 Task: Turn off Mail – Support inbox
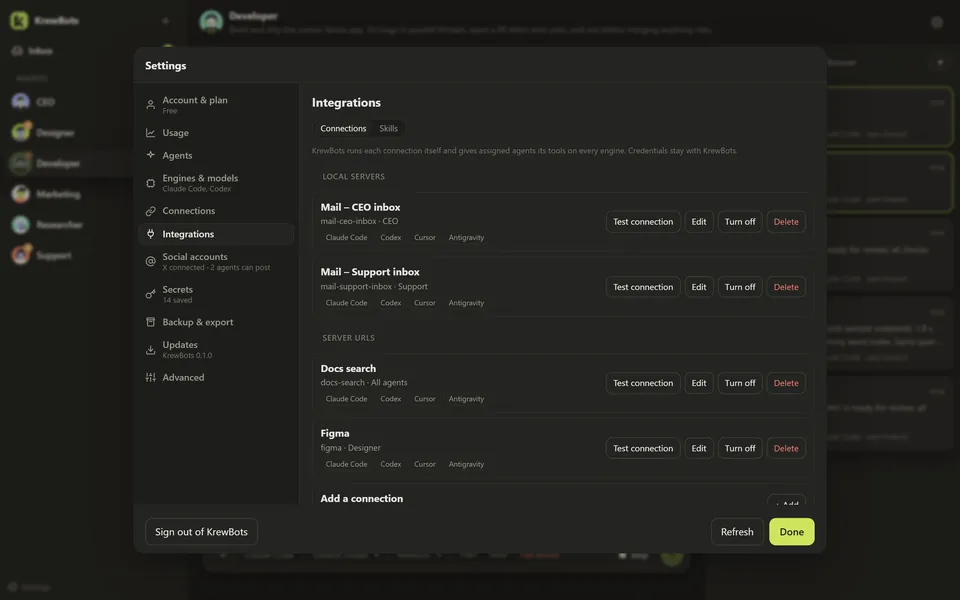pyautogui.click(x=740, y=287)
